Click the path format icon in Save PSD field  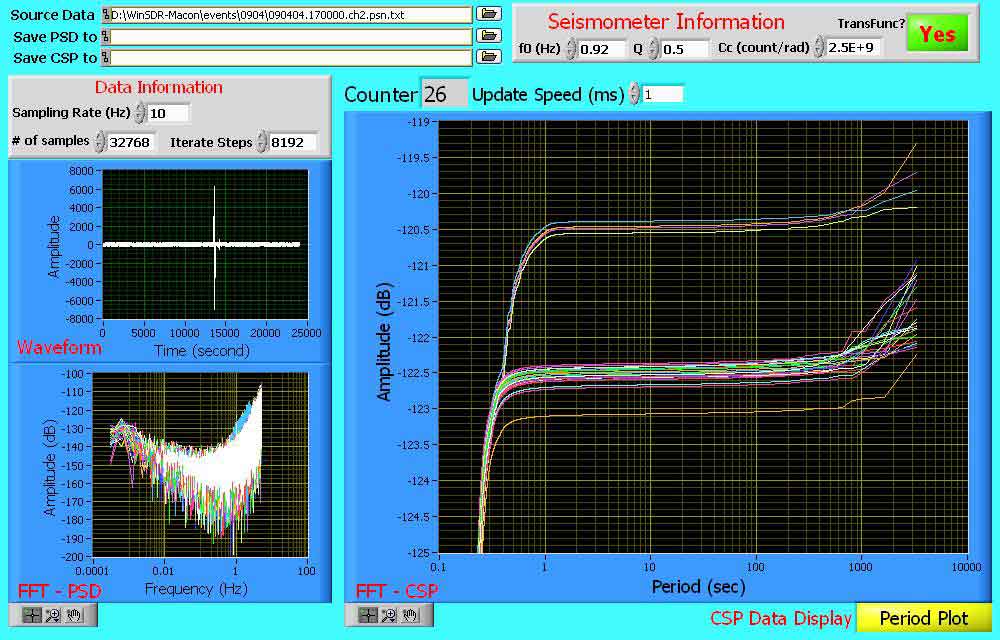(x=106, y=36)
